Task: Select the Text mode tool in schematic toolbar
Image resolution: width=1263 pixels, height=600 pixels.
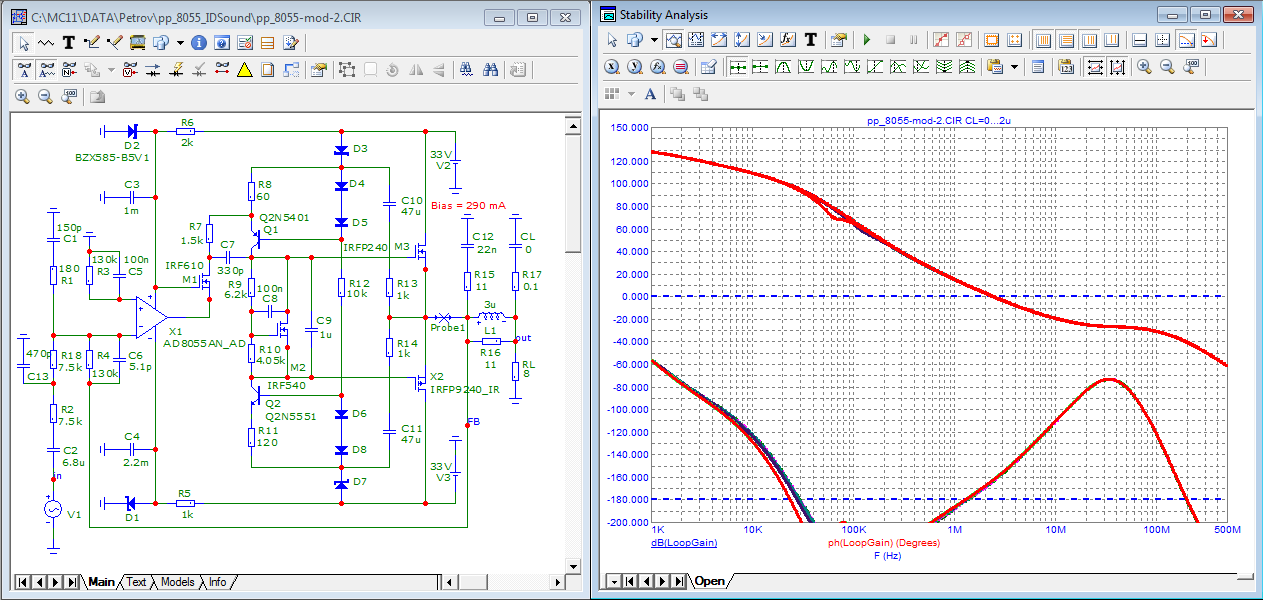Action: point(69,43)
